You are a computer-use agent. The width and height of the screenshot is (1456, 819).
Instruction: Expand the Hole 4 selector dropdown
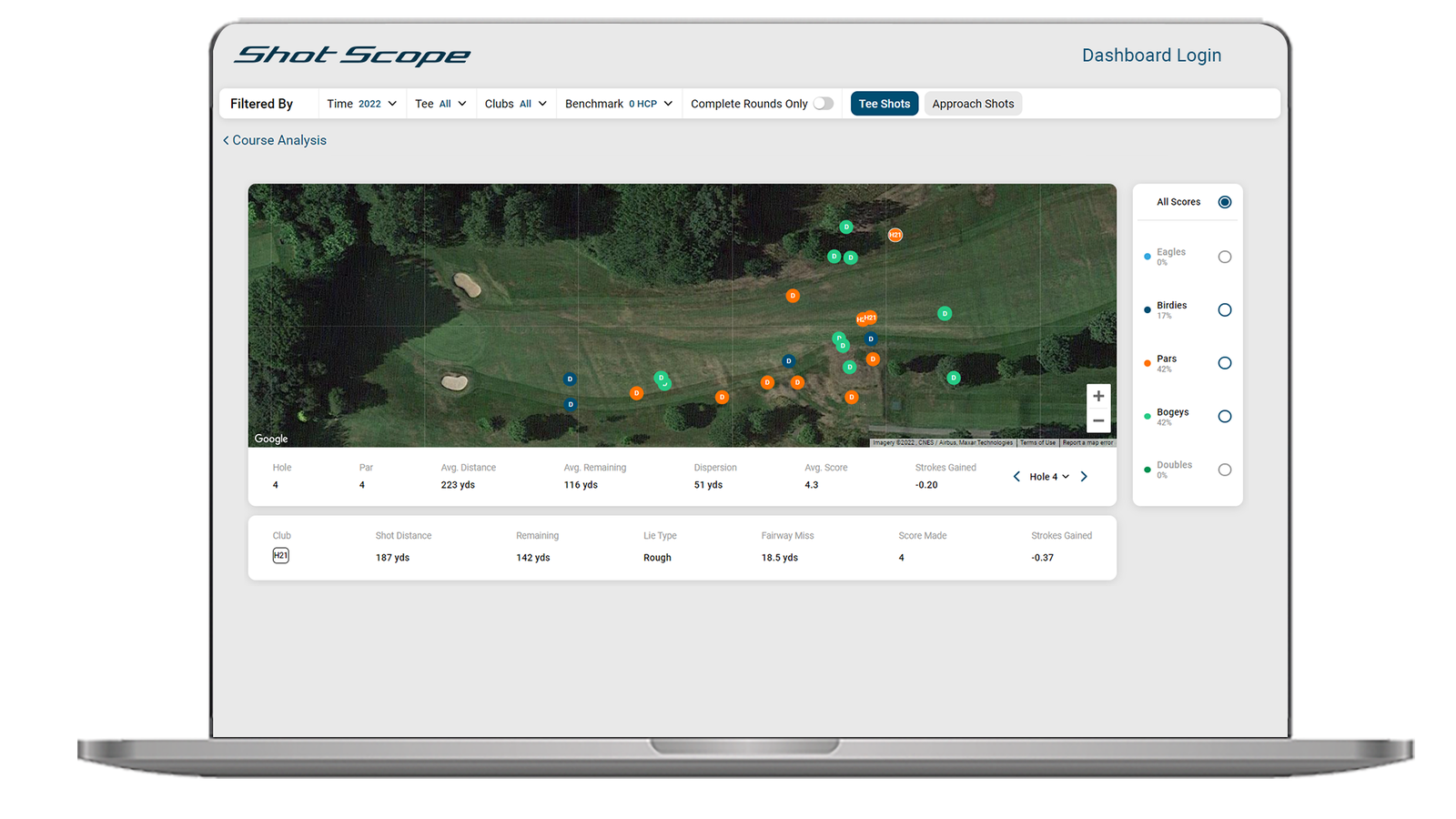pos(1048,476)
